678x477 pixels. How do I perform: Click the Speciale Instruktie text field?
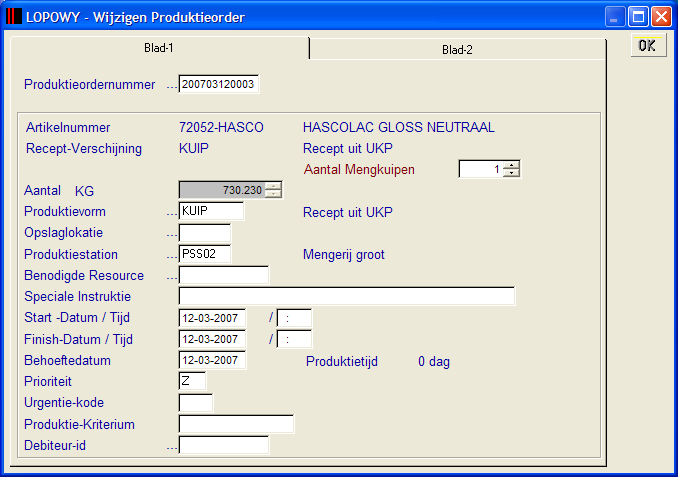[x=347, y=296]
